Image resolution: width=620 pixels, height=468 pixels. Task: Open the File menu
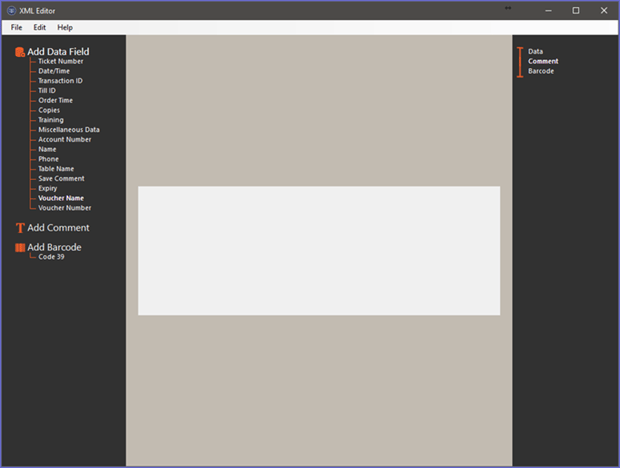coord(16,27)
